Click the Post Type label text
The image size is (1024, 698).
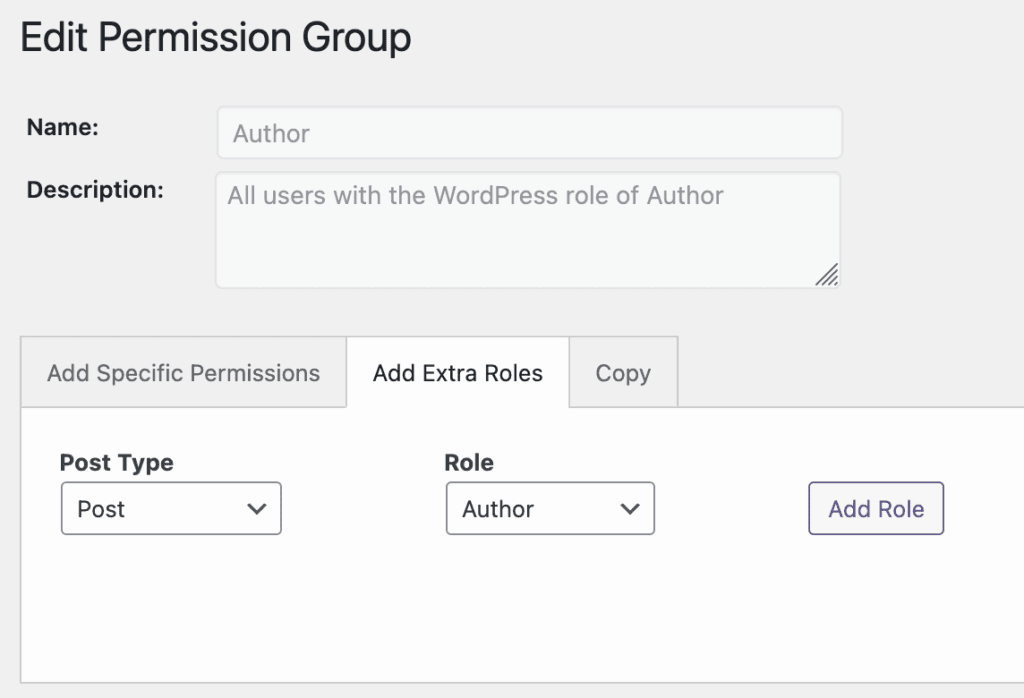click(x=116, y=463)
